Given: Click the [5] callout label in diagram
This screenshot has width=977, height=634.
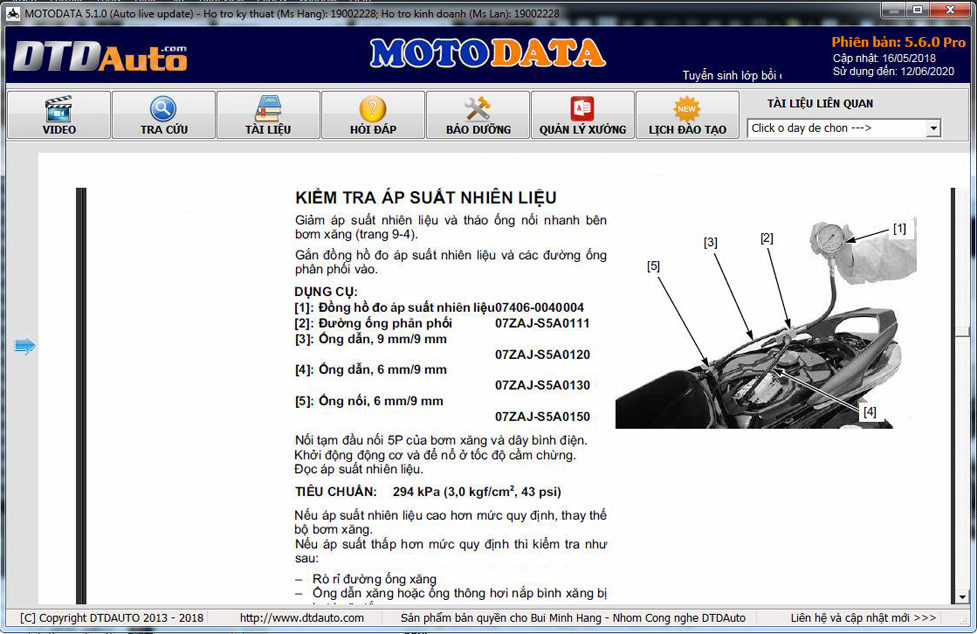Looking at the screenshot, I should [x=653, y=266].
